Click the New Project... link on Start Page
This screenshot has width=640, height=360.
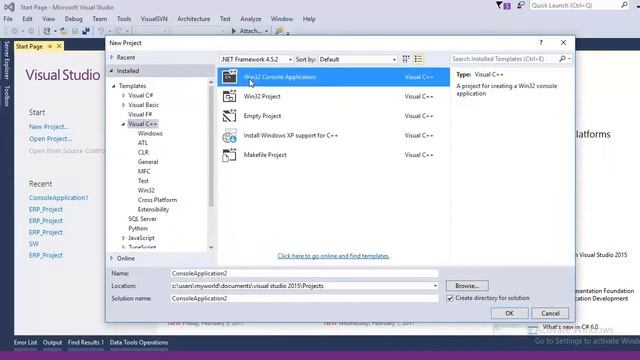[x=48, y=127]
